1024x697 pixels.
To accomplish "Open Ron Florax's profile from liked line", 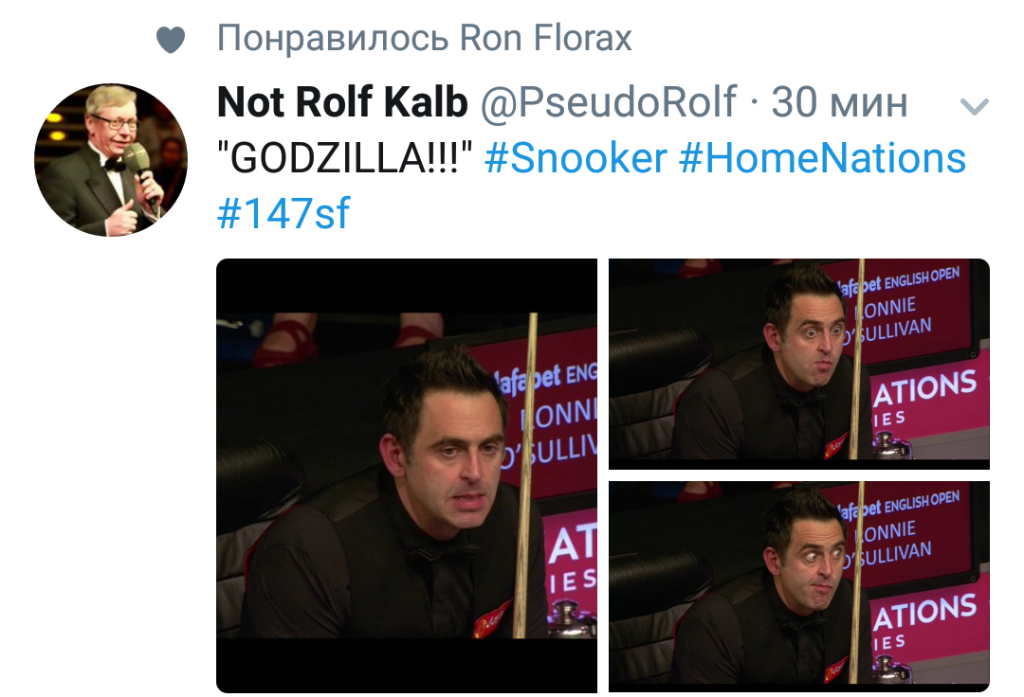I will pos(545,38).
